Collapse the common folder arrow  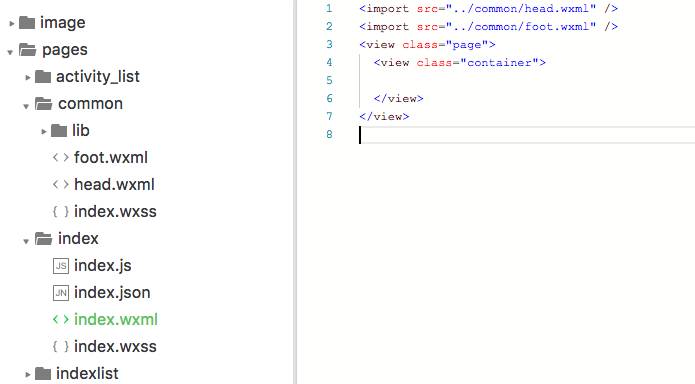tap(26, 106)
